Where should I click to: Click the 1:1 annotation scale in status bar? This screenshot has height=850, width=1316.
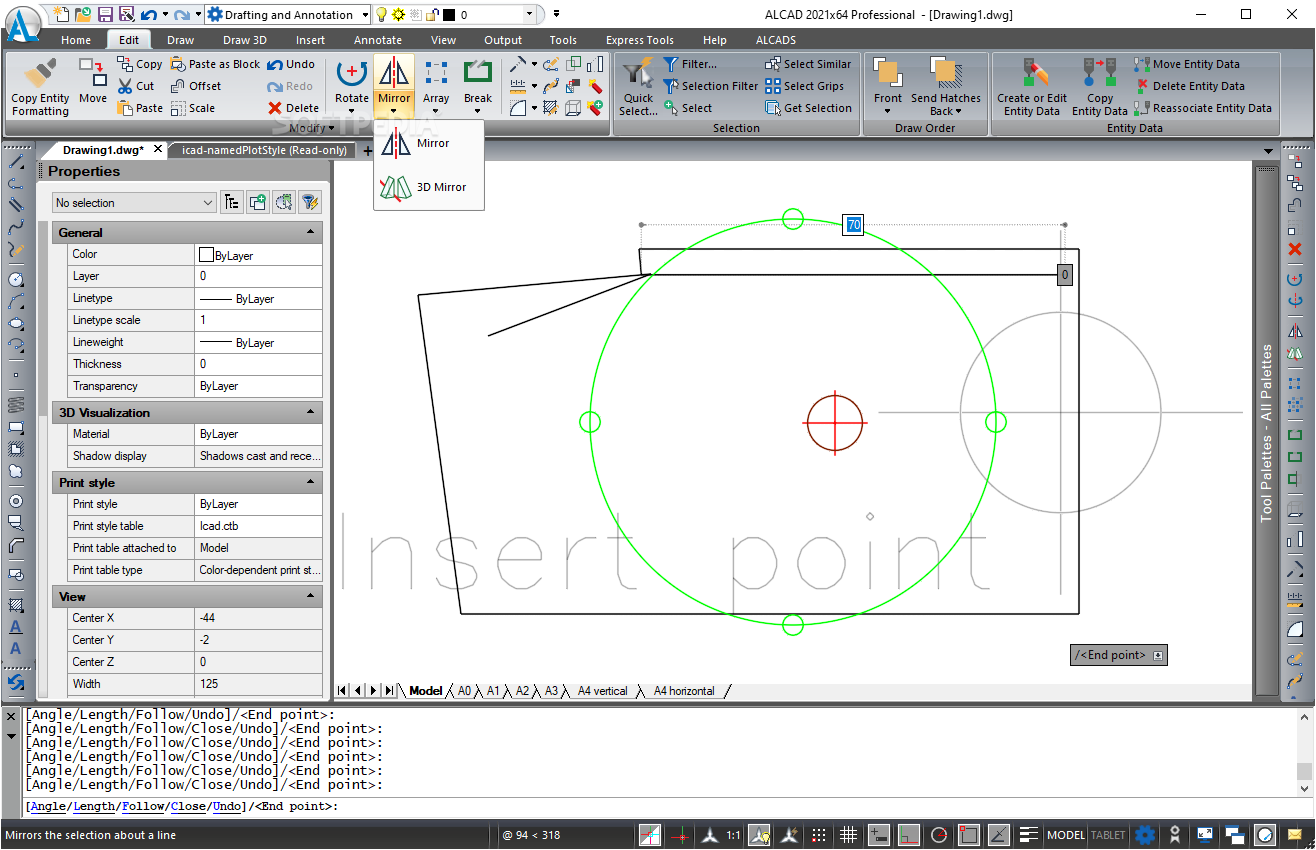click(x=734, y=835)
